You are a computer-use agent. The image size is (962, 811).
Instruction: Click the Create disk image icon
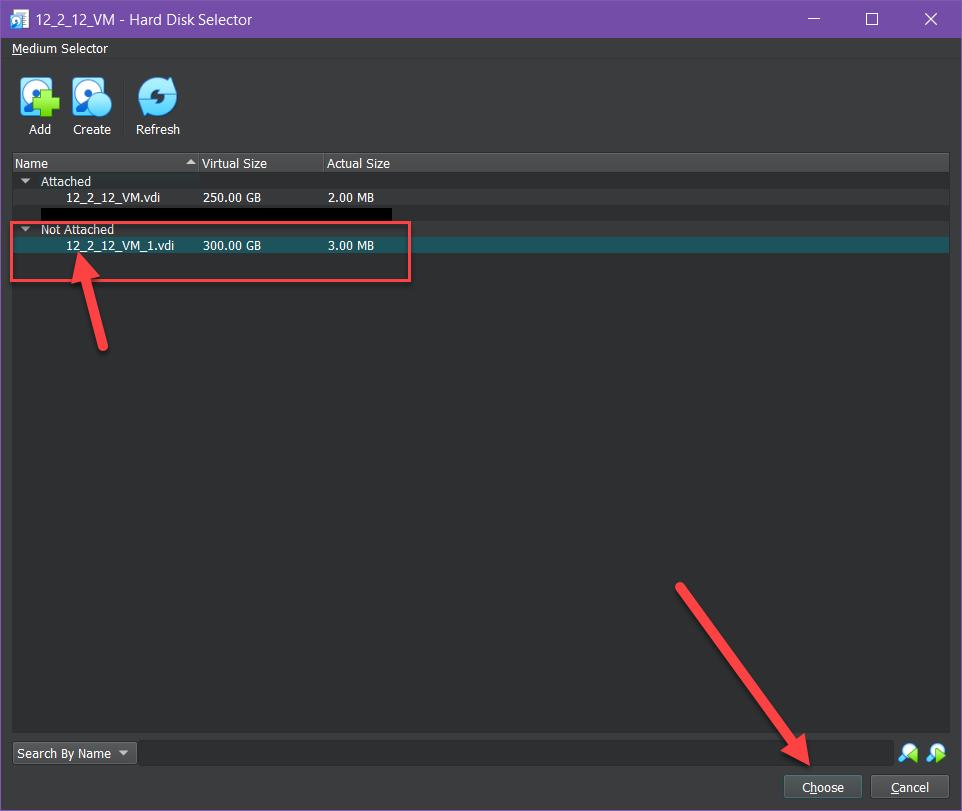pos(91,106)
